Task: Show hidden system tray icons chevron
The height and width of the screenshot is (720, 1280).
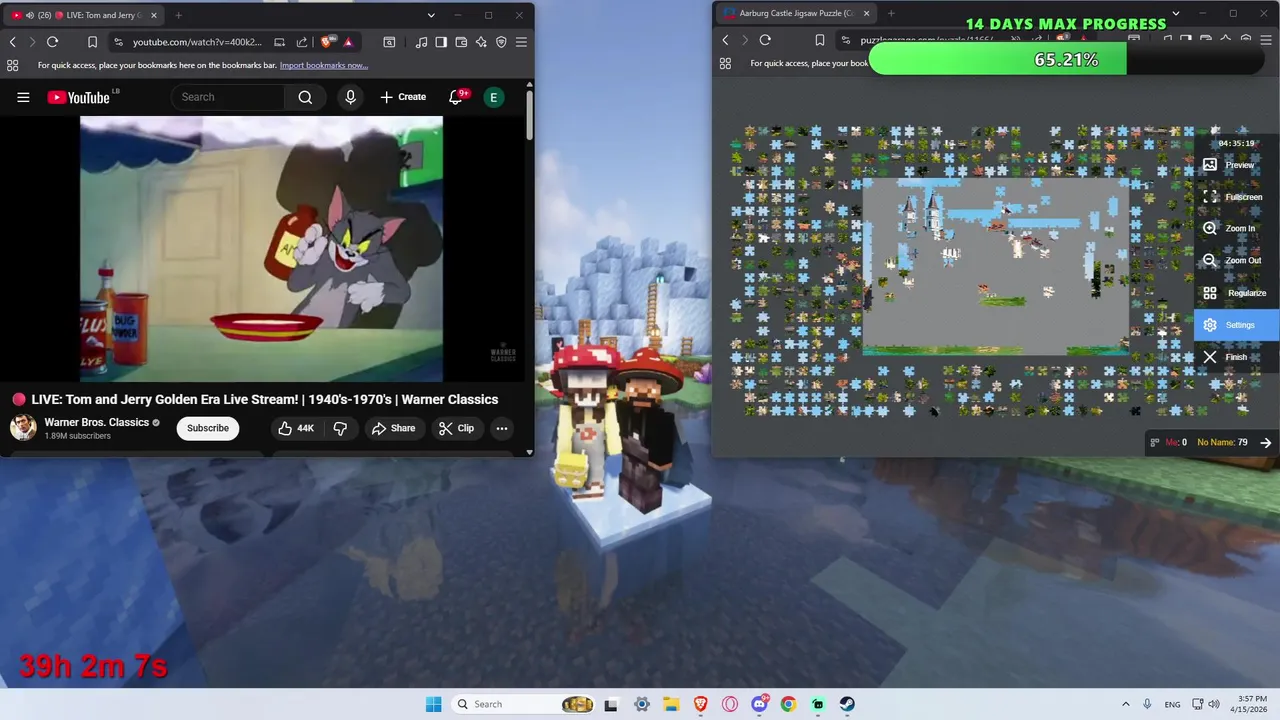Action: coord(1125,704)
